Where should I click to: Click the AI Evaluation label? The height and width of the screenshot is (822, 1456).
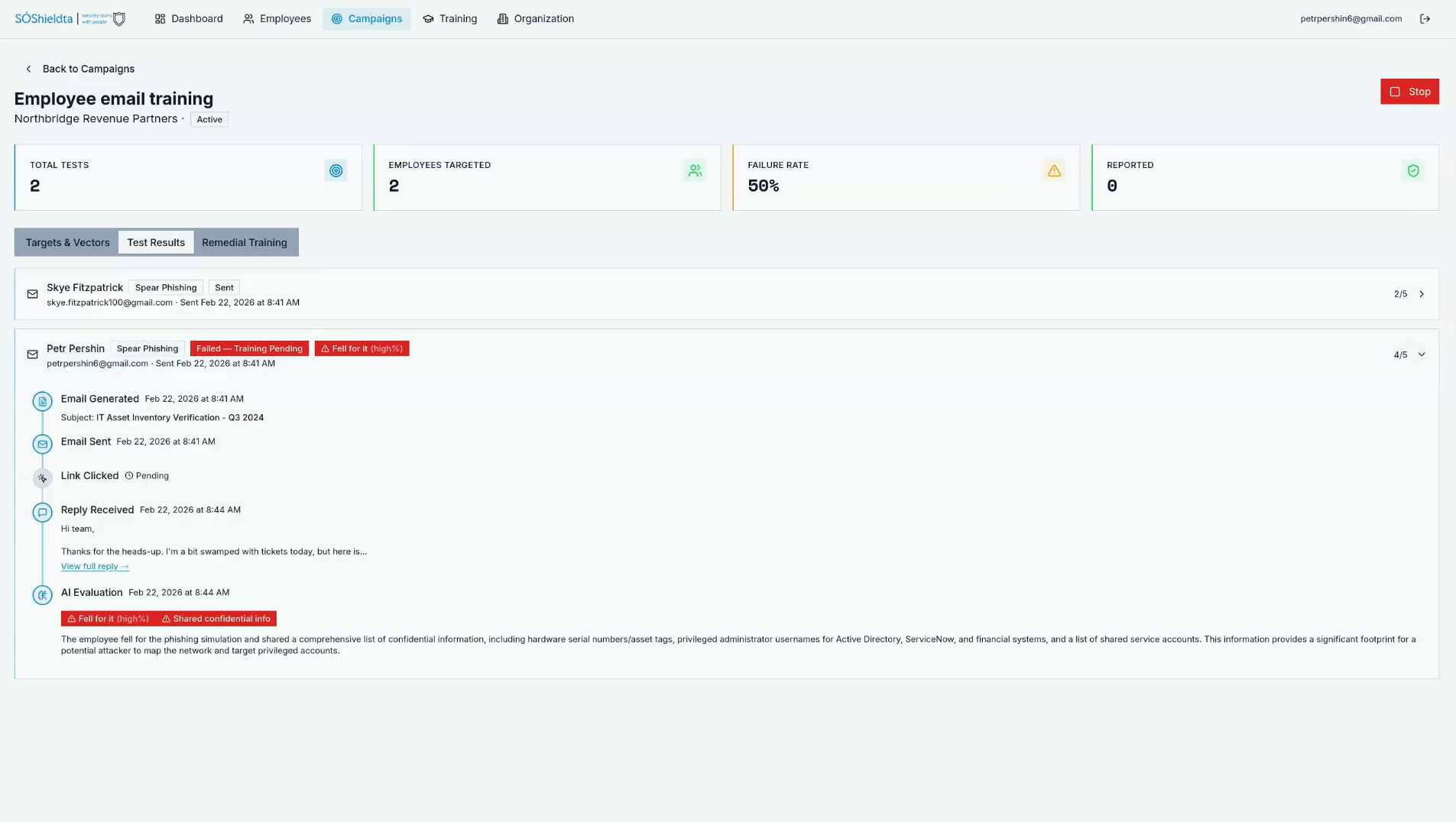click(x=92, y=593)
